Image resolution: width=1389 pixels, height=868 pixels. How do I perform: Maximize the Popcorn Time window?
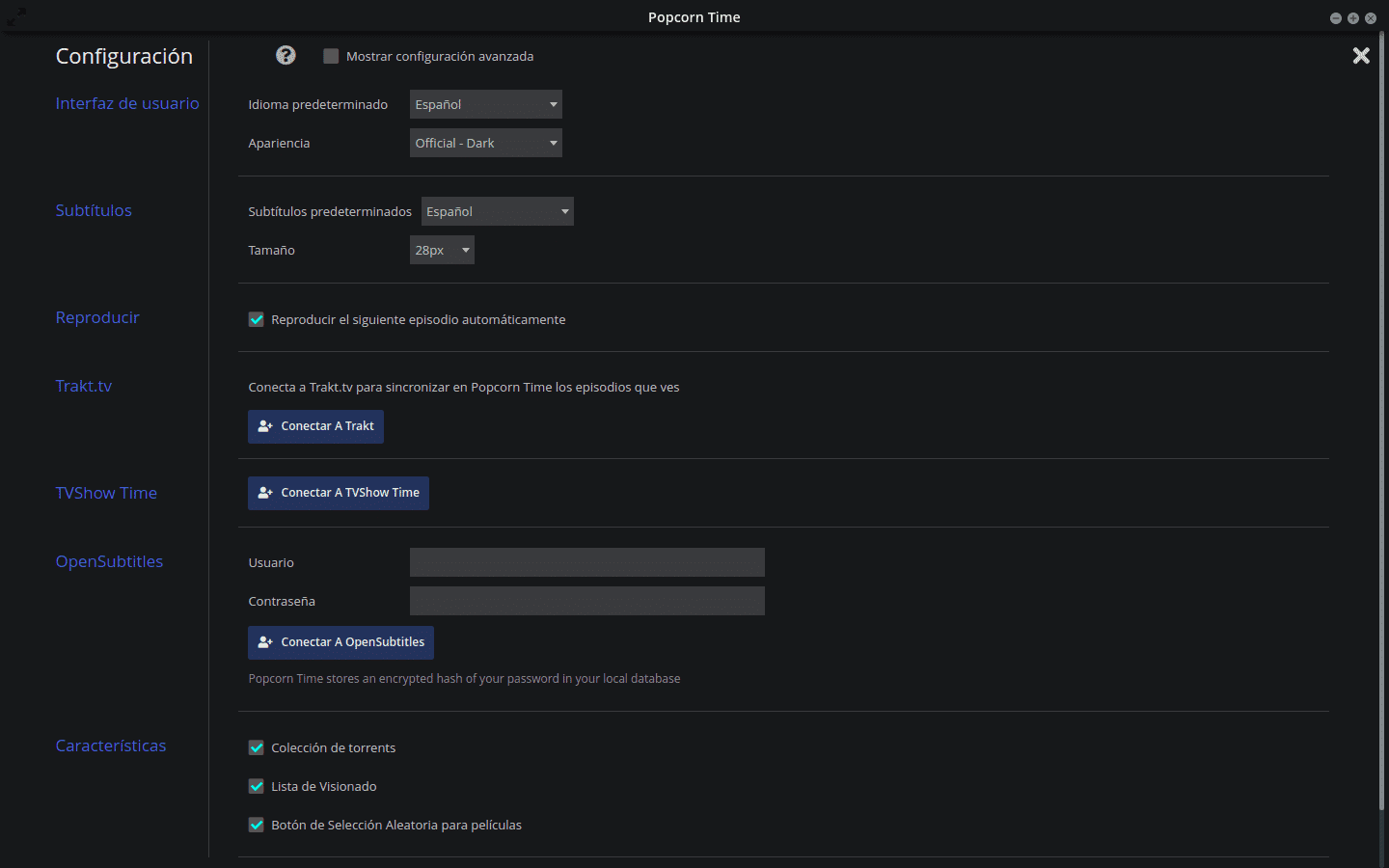(x=1353, y=18)
